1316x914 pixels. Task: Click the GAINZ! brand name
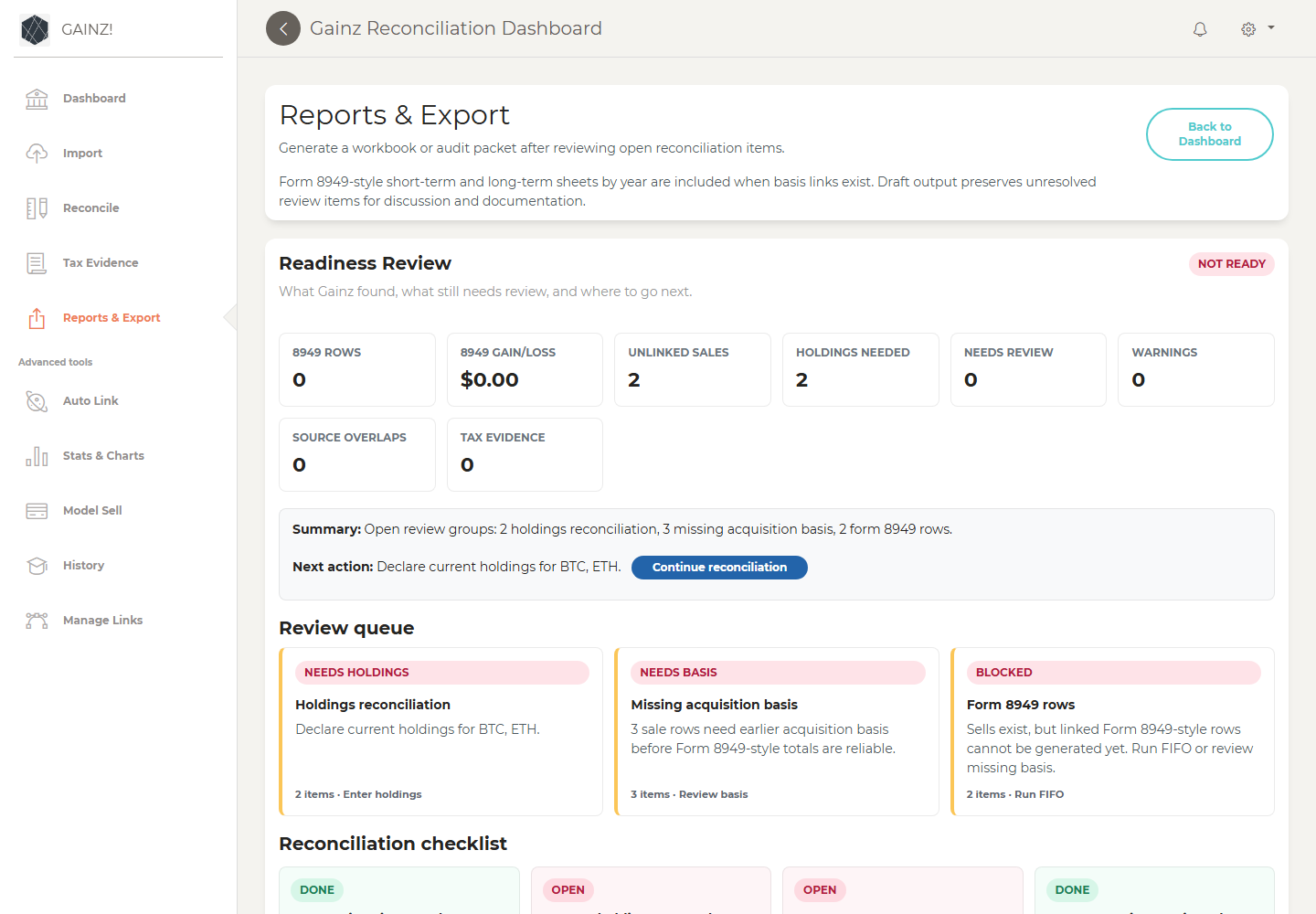[x=87, y=29]
